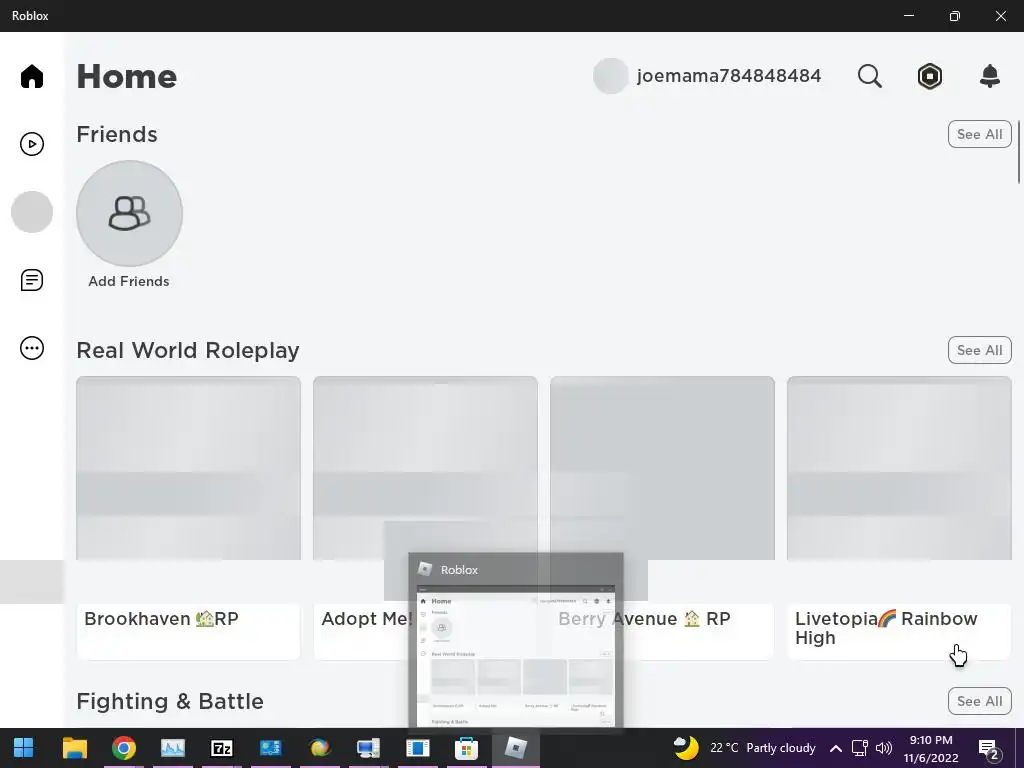Click the search magnifier icon
Viewport: 1024px width, 768px height.
pyautogui.click(x=869, y=76)
